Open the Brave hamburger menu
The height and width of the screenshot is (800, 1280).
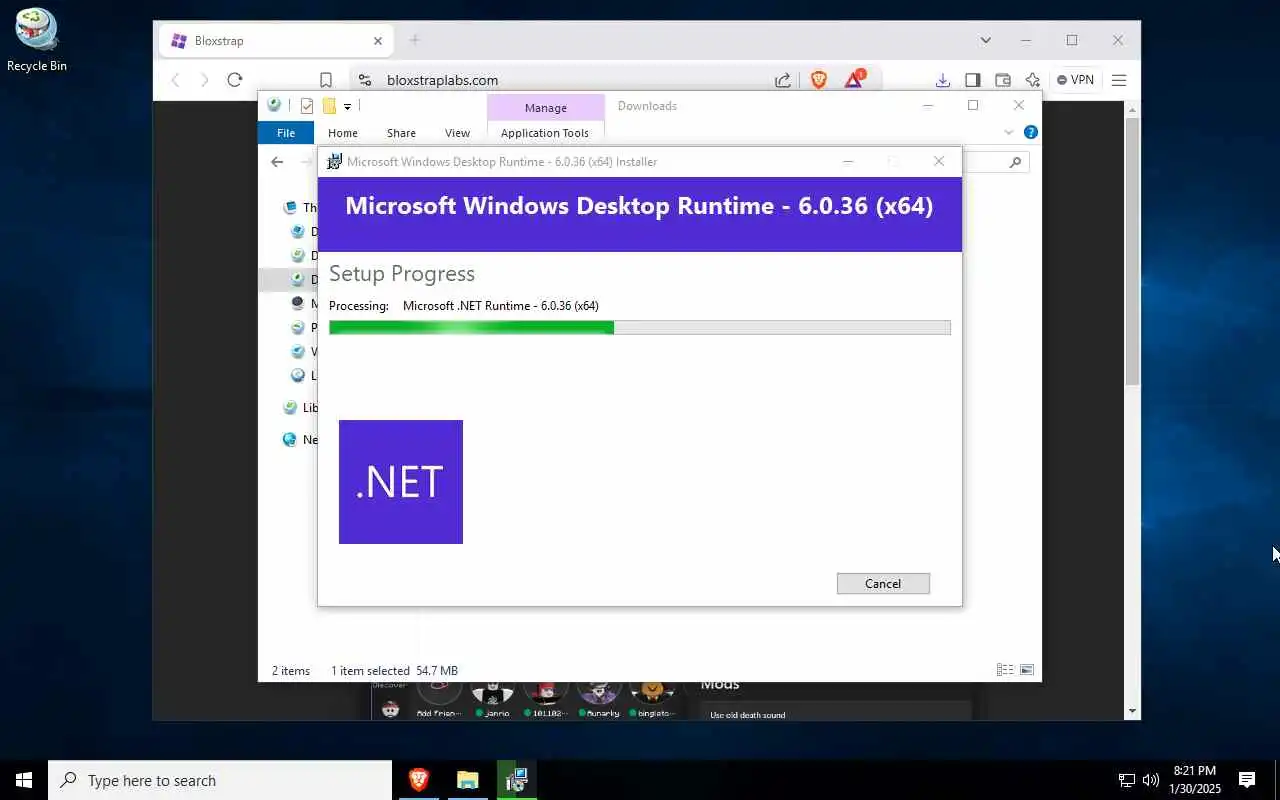pos(1119,80)
